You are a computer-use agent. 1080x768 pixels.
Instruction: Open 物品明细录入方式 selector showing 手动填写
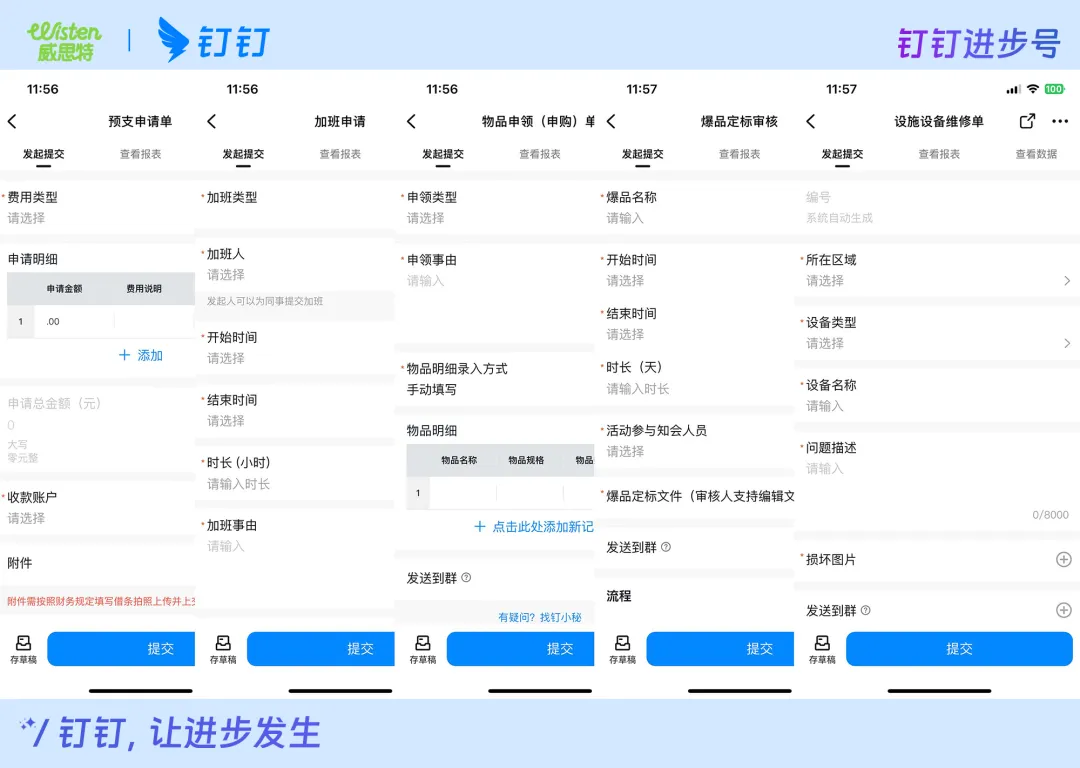(x=495, y=379)
